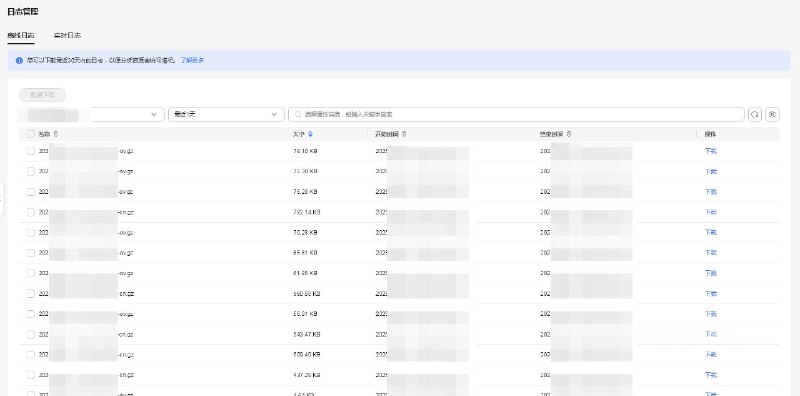Sort by the Start Time column icon
This screenshot has height=396, width=800.
tap(404, 134)
